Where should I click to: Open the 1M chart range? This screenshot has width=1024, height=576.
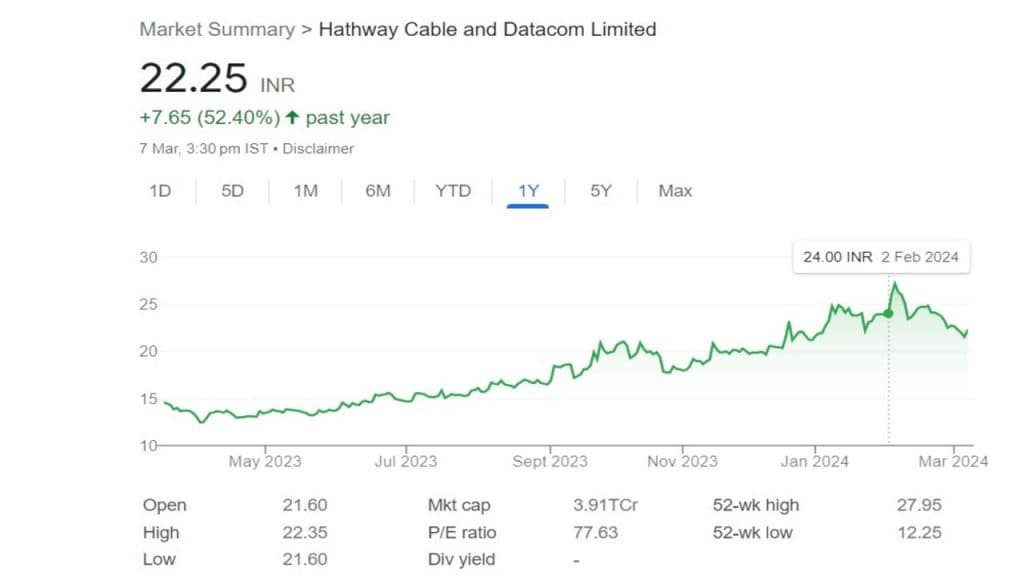tap(305, 191)
